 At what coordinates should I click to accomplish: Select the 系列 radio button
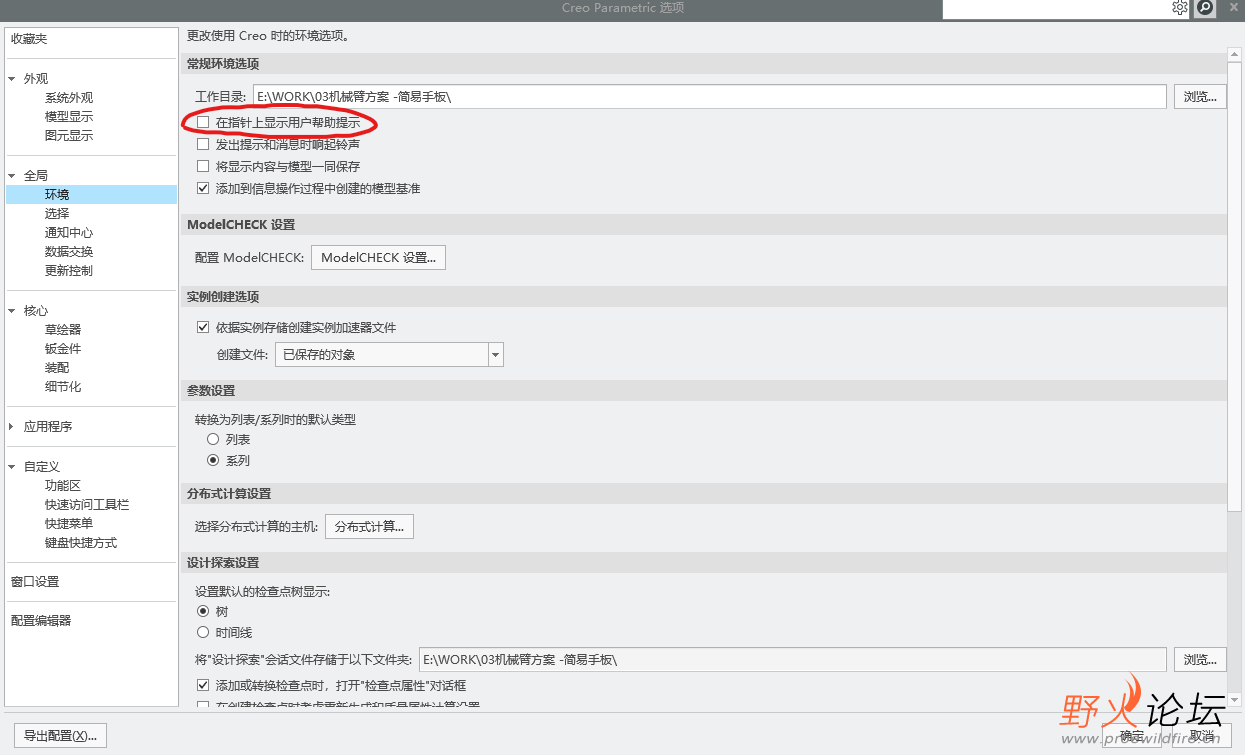[x=212, y=460]
